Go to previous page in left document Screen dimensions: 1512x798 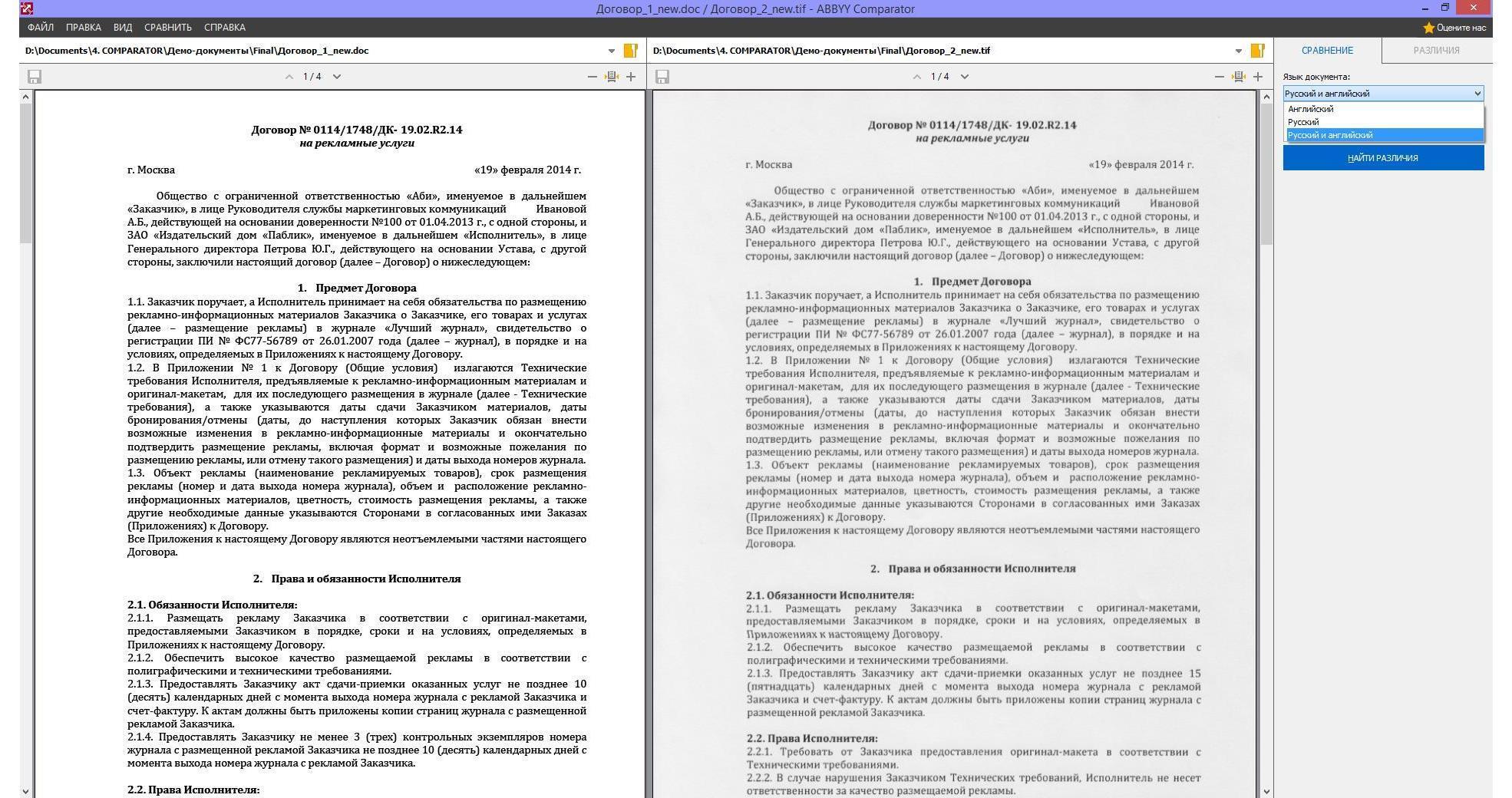pyautogui.click(x=289, y=77)
